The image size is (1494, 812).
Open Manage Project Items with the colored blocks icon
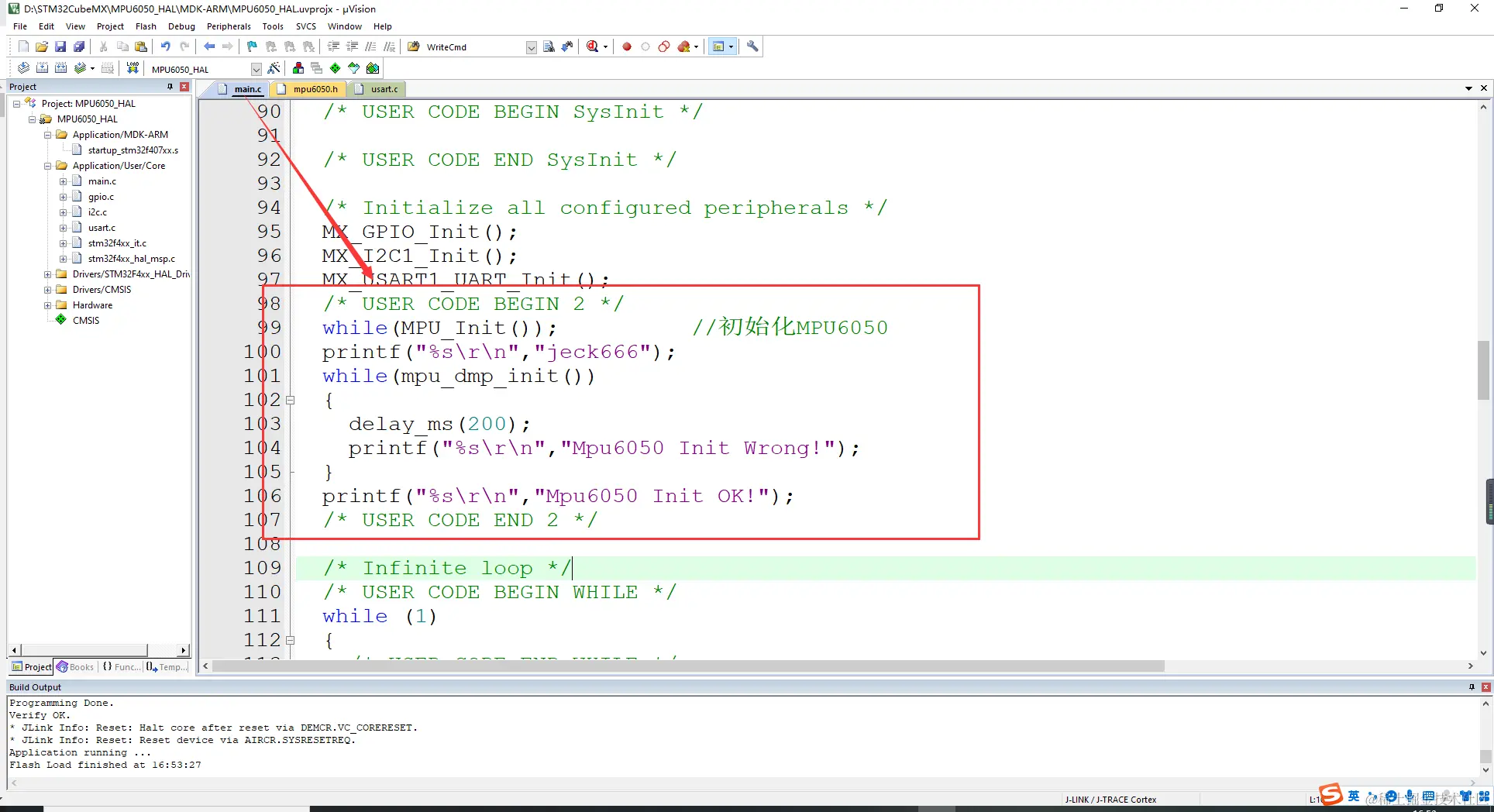298,68
